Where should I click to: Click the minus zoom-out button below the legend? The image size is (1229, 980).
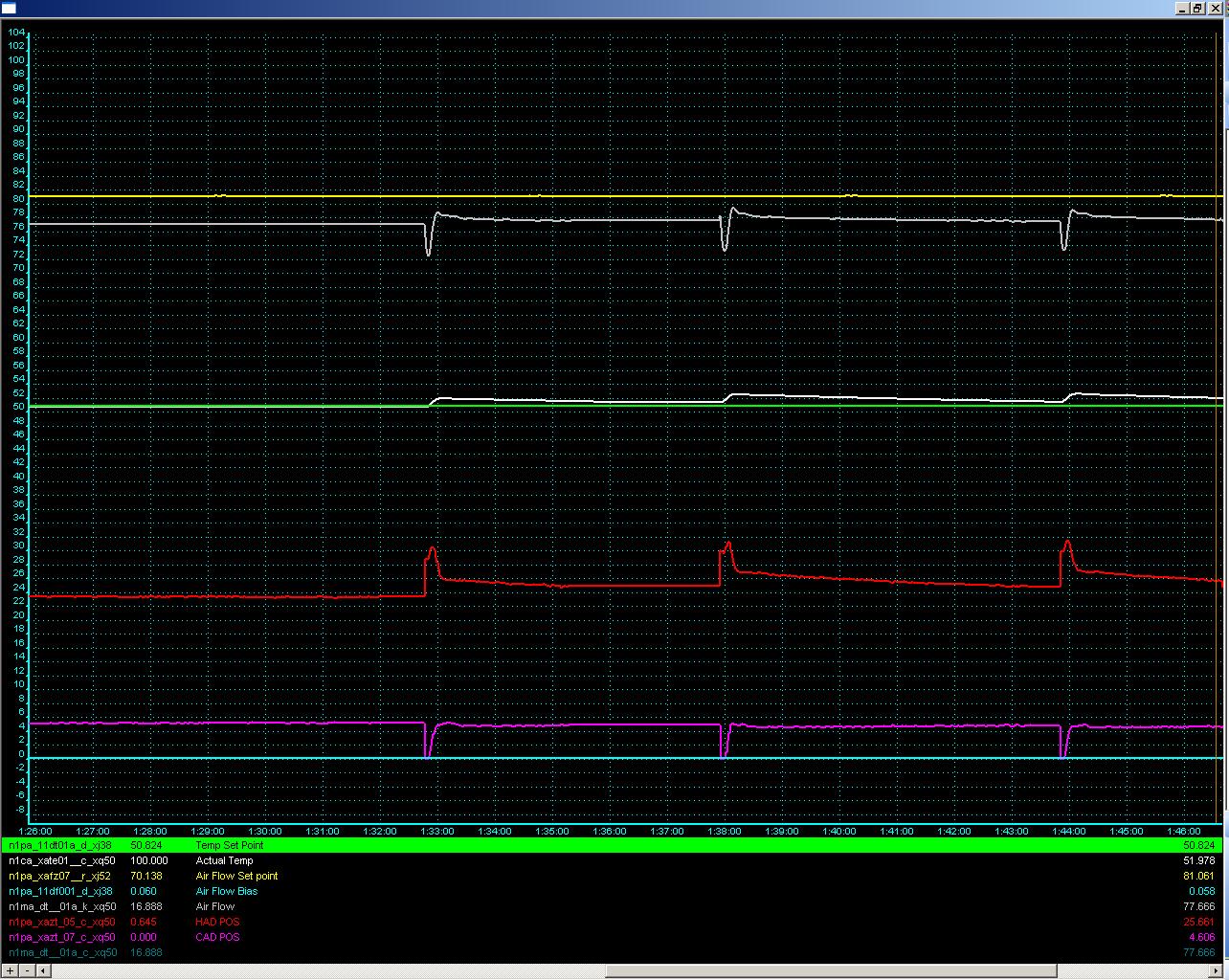[x=26, y=970]
